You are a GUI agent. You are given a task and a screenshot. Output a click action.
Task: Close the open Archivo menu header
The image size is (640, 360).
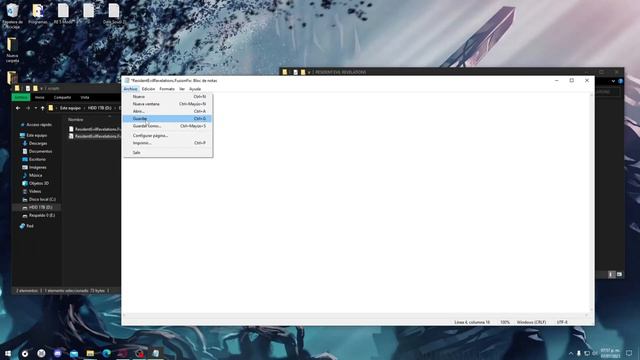[x=131, y=89]
